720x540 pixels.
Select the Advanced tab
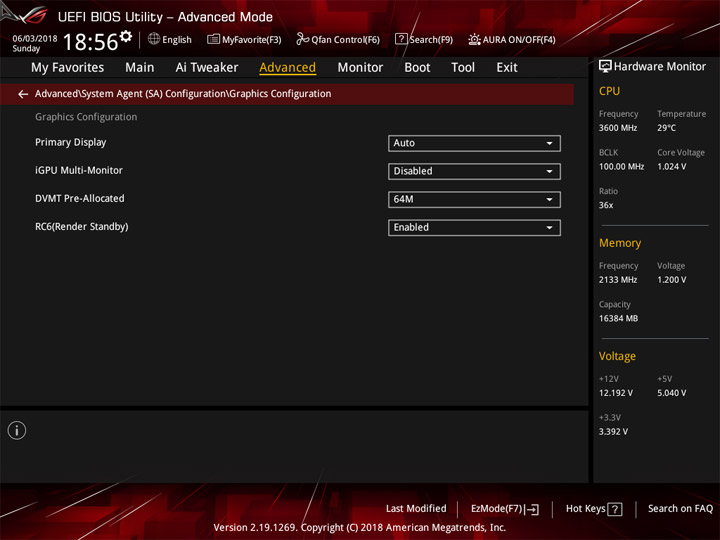click(287, 68)
